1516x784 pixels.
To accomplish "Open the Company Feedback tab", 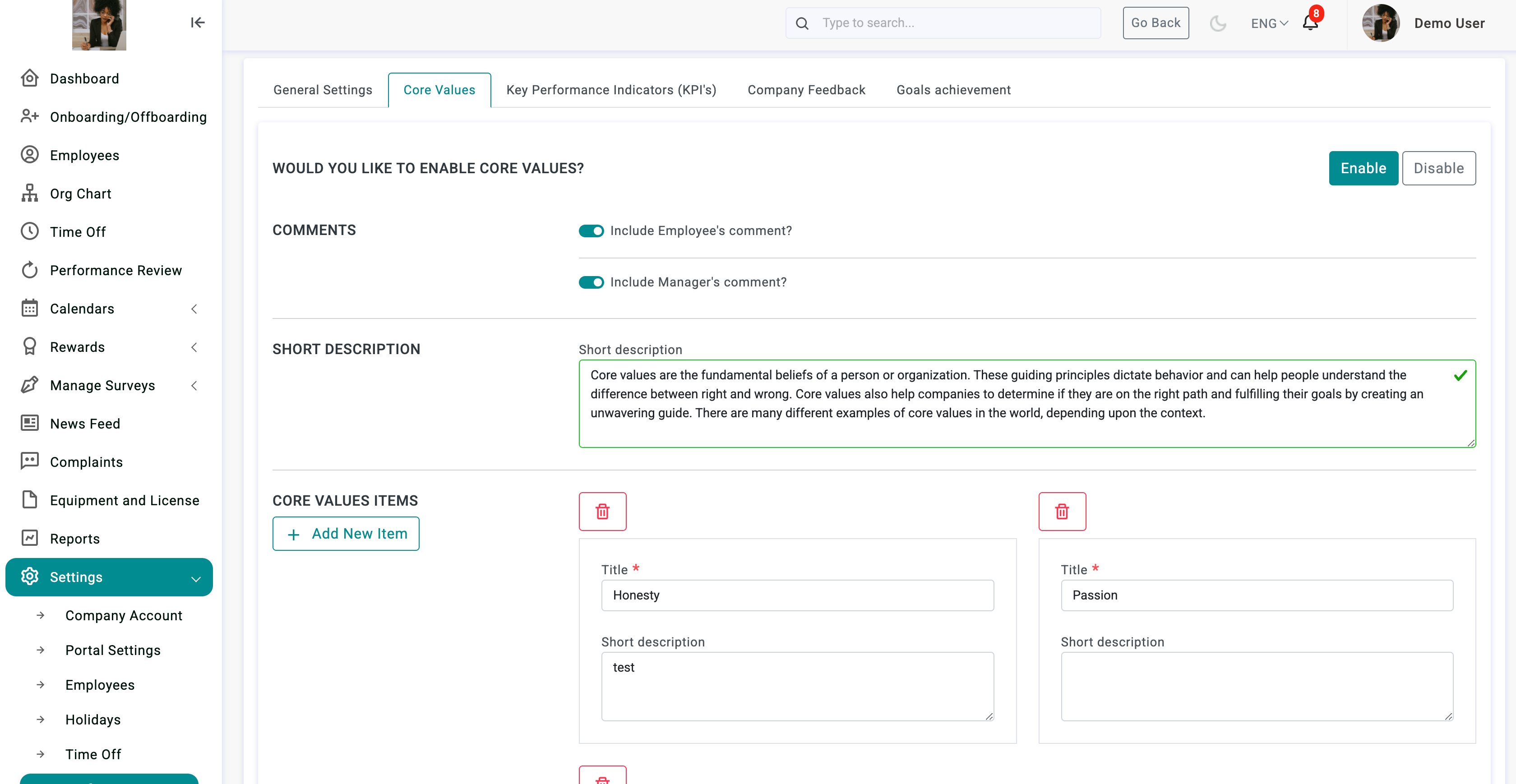I will [806, 90].
